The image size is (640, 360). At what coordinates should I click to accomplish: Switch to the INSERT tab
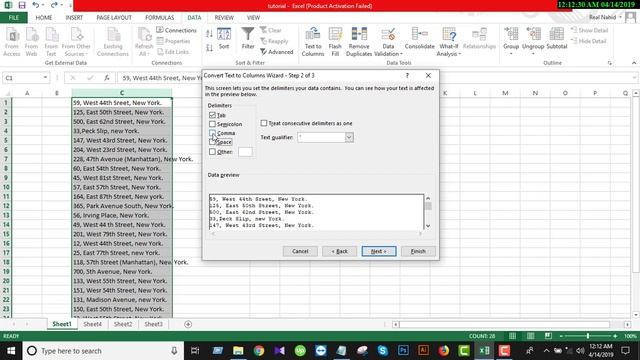click(x=74, y=18)
